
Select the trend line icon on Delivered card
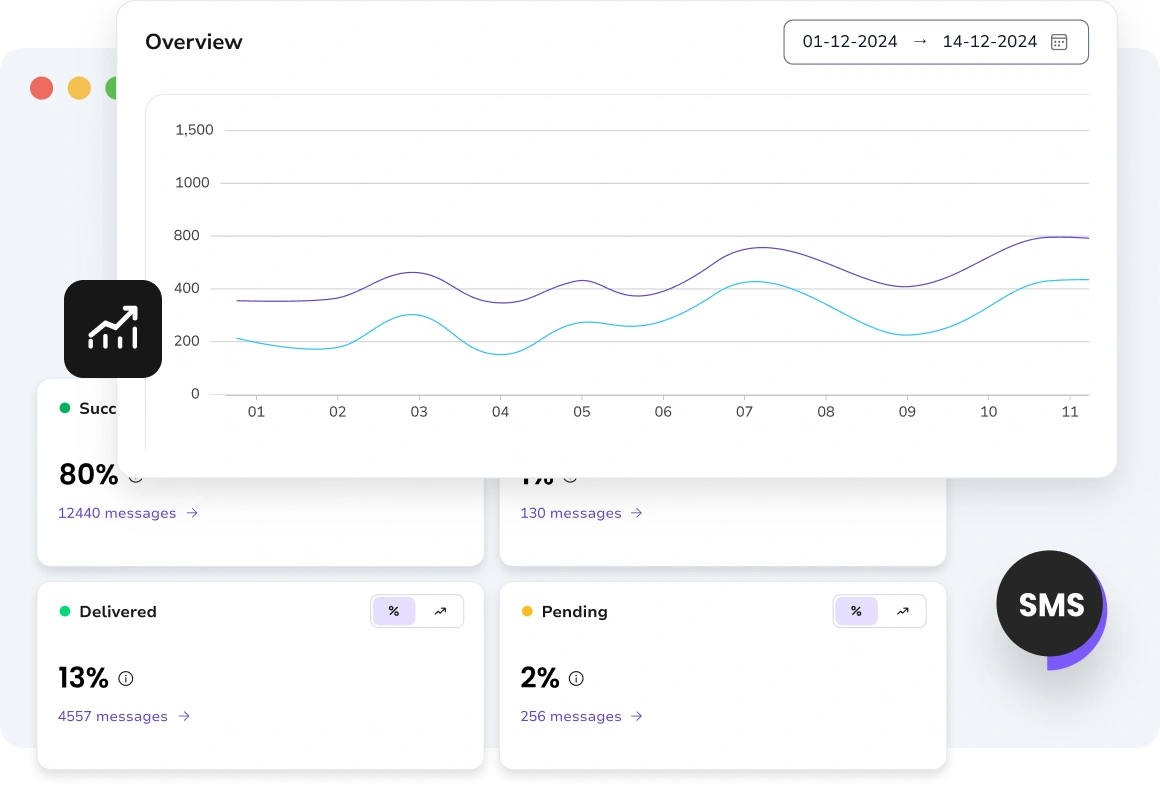441,610
